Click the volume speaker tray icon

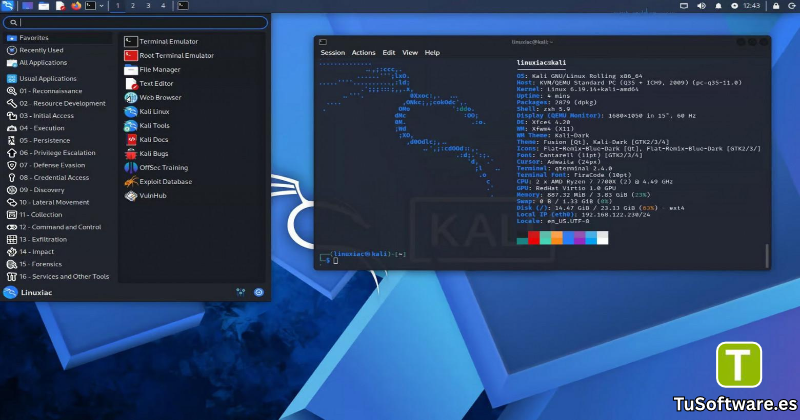pos(702,6)
